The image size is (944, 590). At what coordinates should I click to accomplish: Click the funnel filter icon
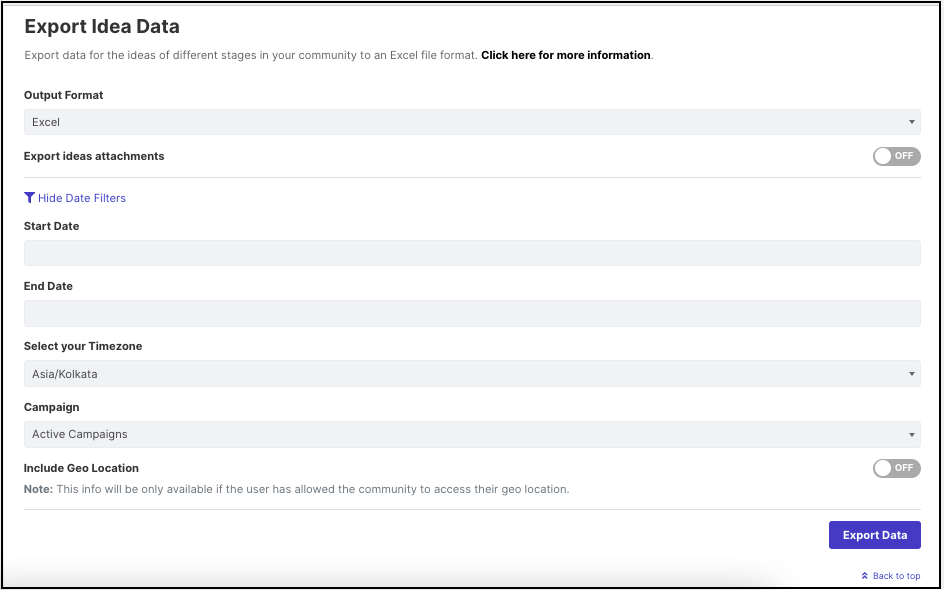[x=29, y=197]
